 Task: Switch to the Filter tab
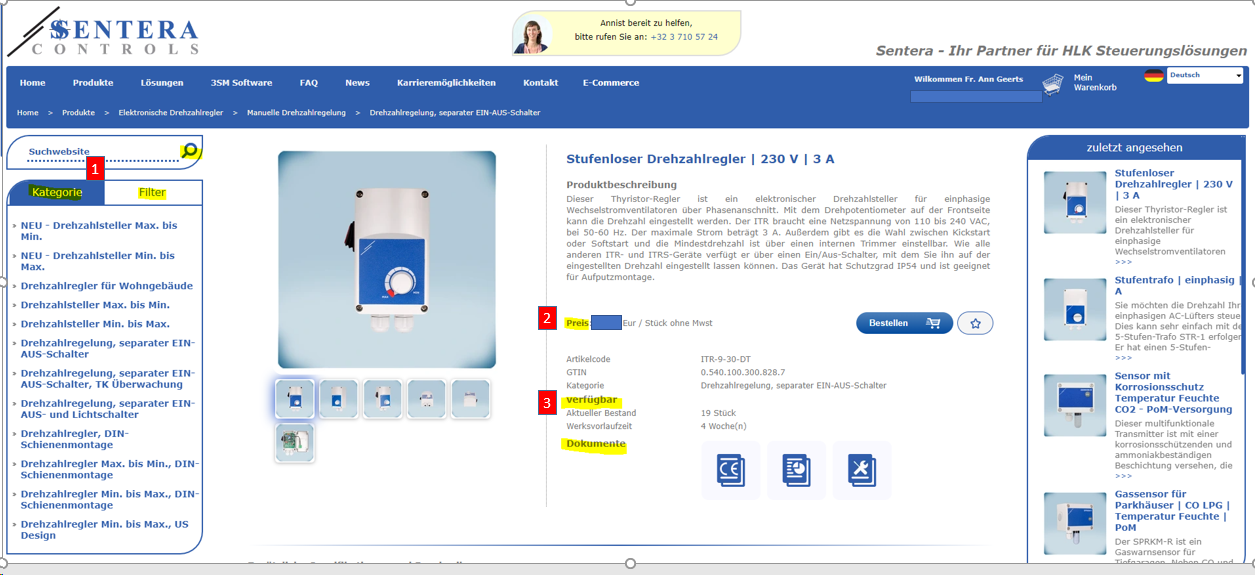(152, 192)
